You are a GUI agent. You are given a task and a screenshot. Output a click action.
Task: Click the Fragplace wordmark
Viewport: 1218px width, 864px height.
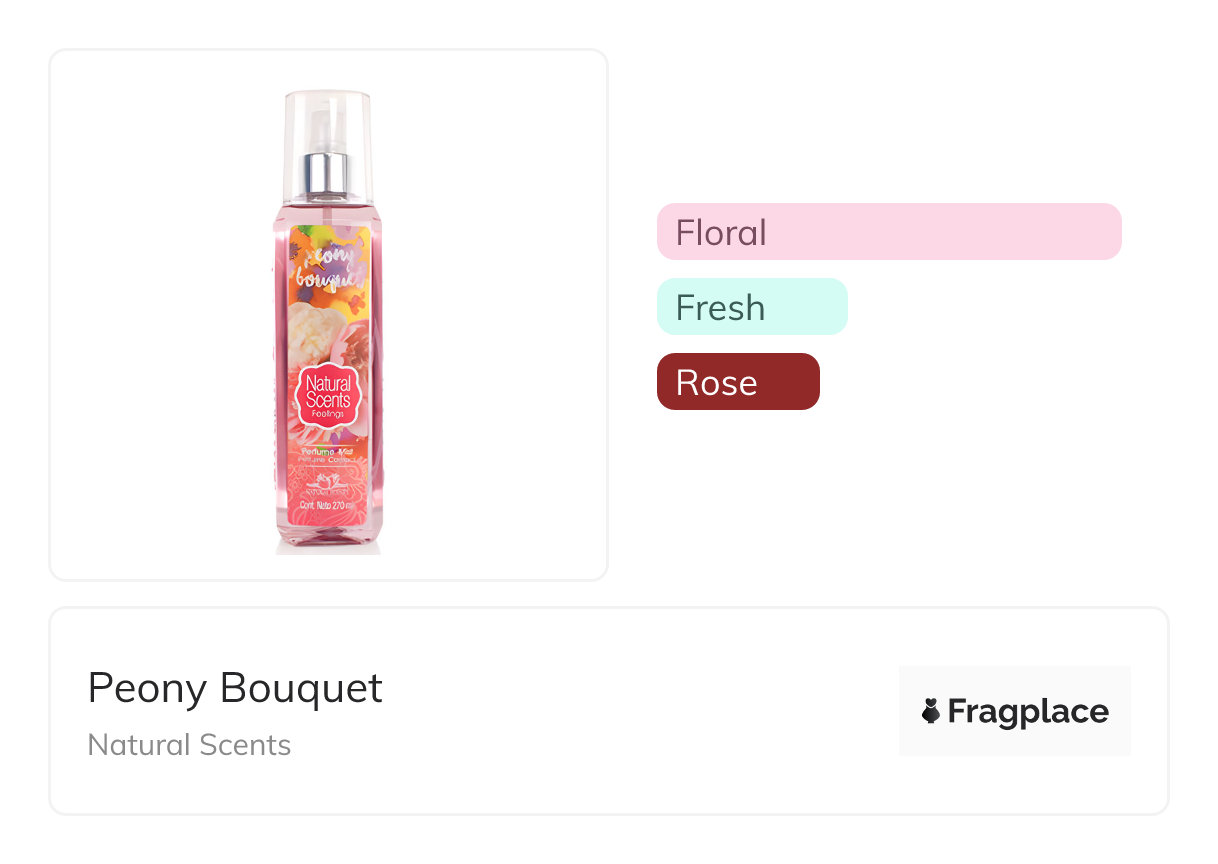point(1028,712)
